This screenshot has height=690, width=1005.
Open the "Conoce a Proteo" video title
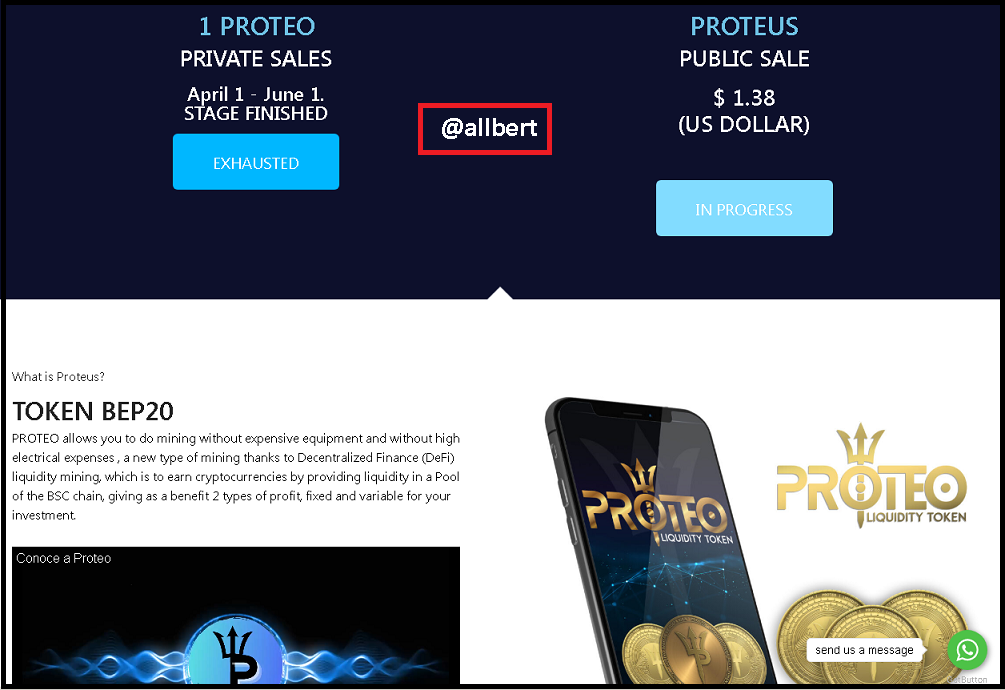pyautogui.click(x=63, y=558)
